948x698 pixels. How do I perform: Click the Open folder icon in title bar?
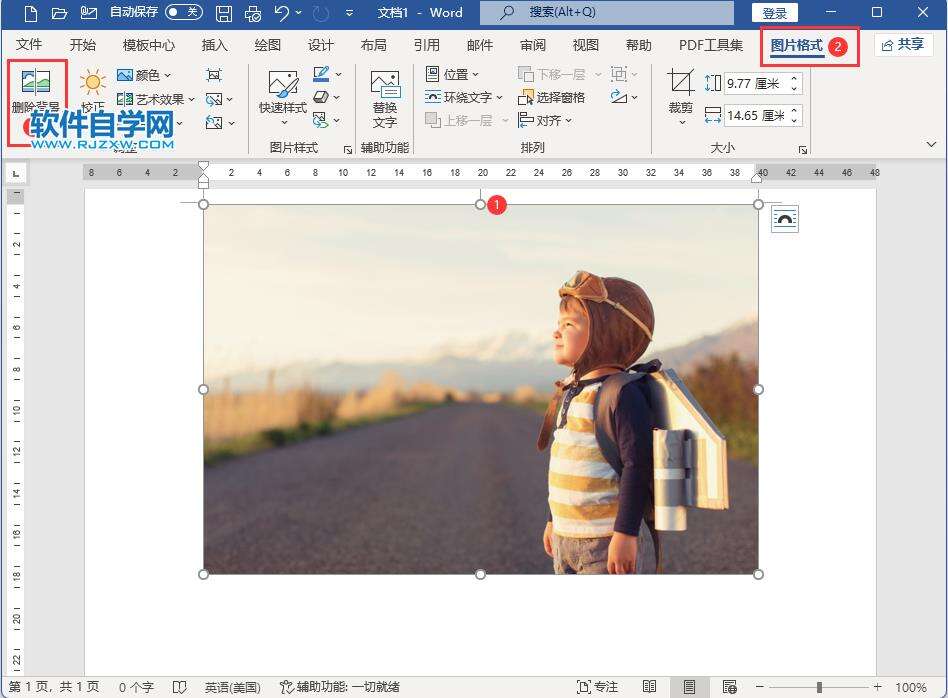[x=59, y=12]
